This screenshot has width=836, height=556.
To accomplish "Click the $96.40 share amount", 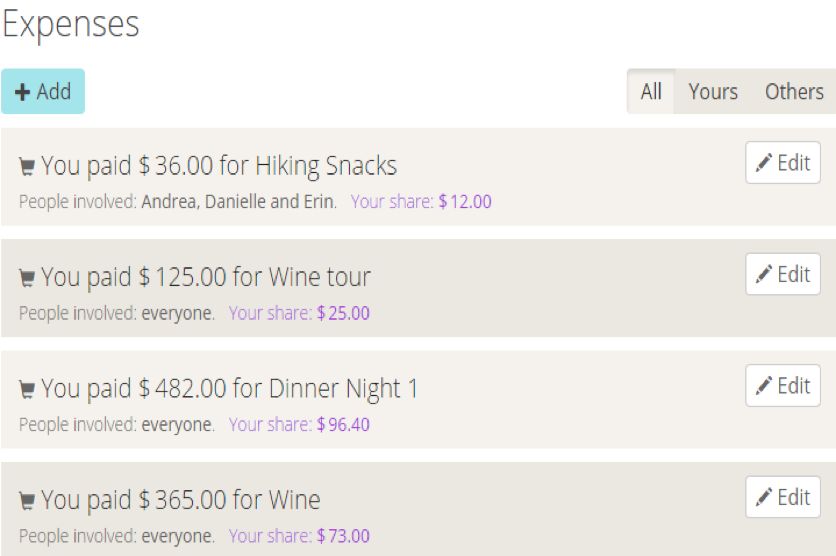I will coord(343,425).
